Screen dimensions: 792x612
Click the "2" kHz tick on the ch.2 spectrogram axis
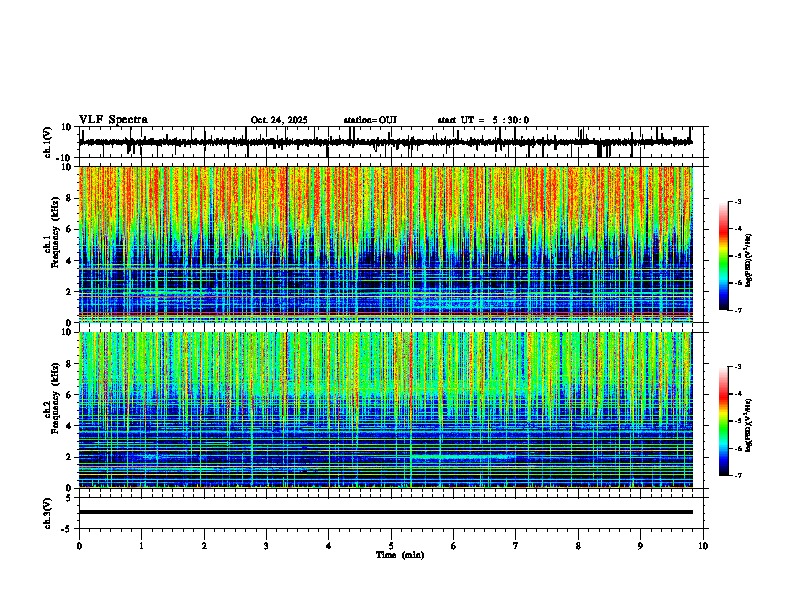pos(69,457)
